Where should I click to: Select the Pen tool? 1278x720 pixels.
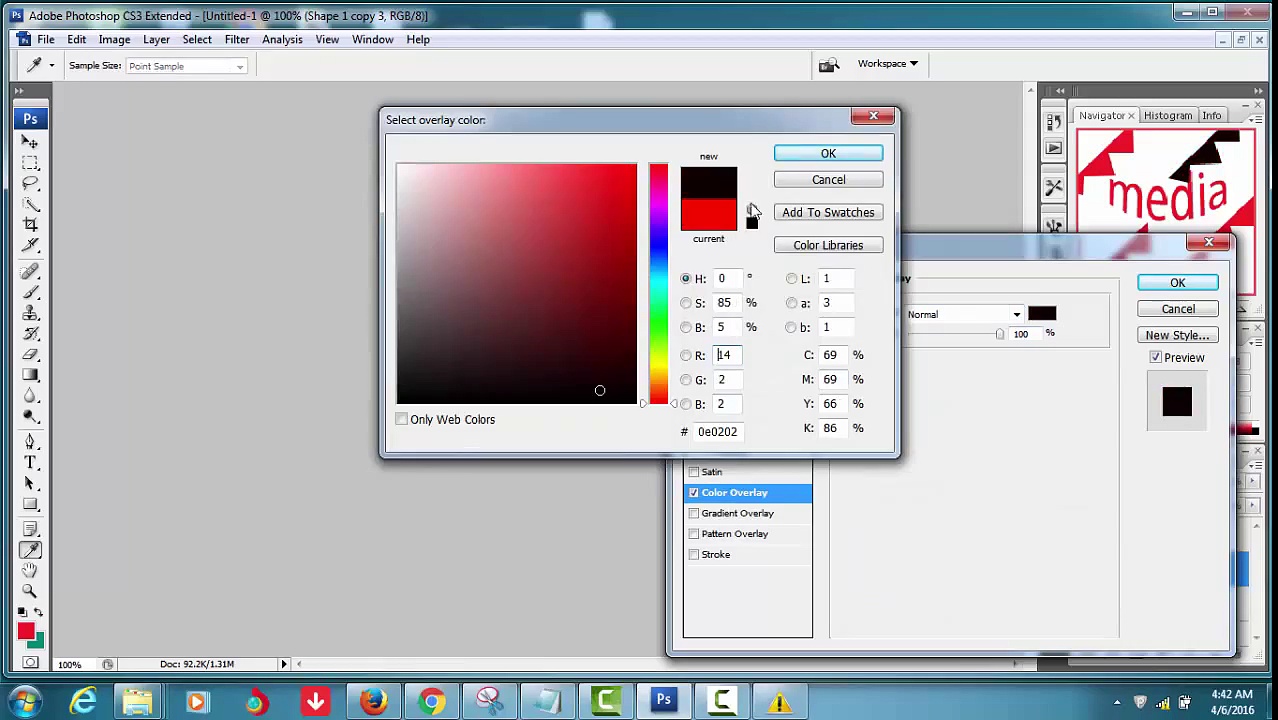[x=30, y=441]
